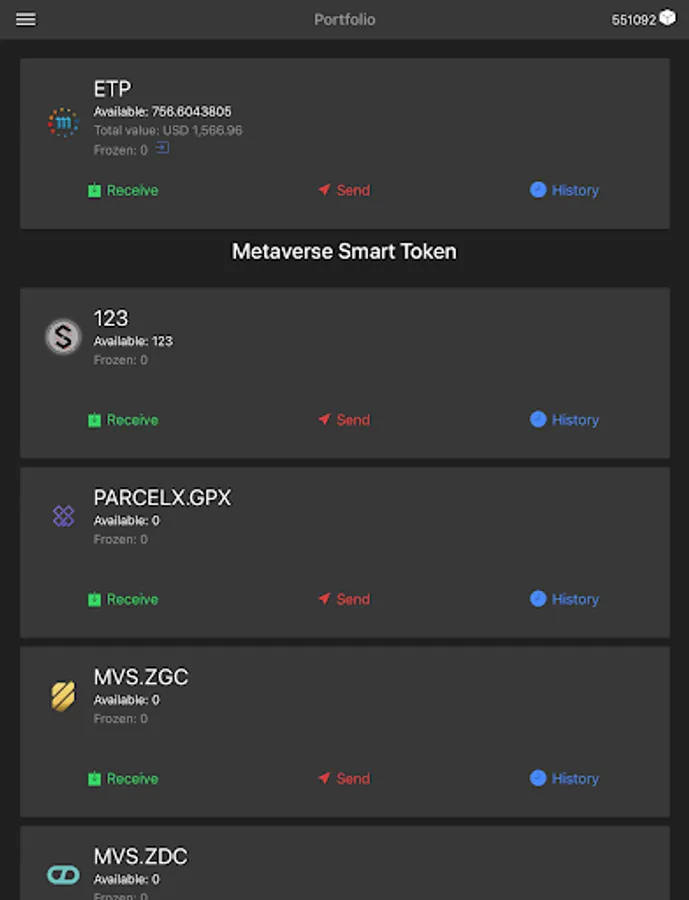Receive the 123 token

123,420
